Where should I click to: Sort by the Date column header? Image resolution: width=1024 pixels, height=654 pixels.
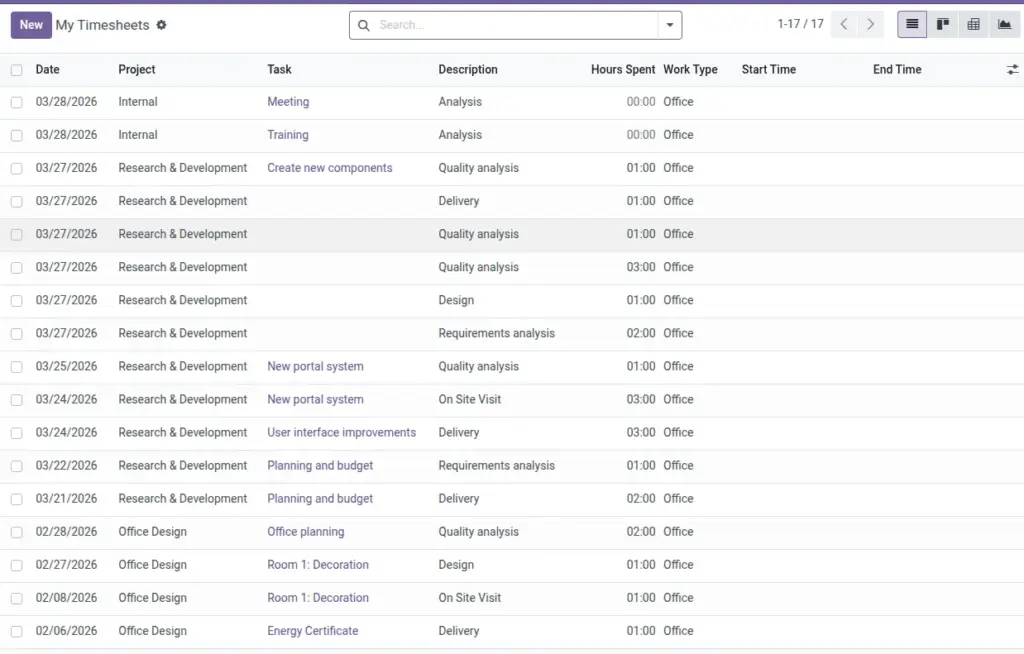(x=47, y=69)
